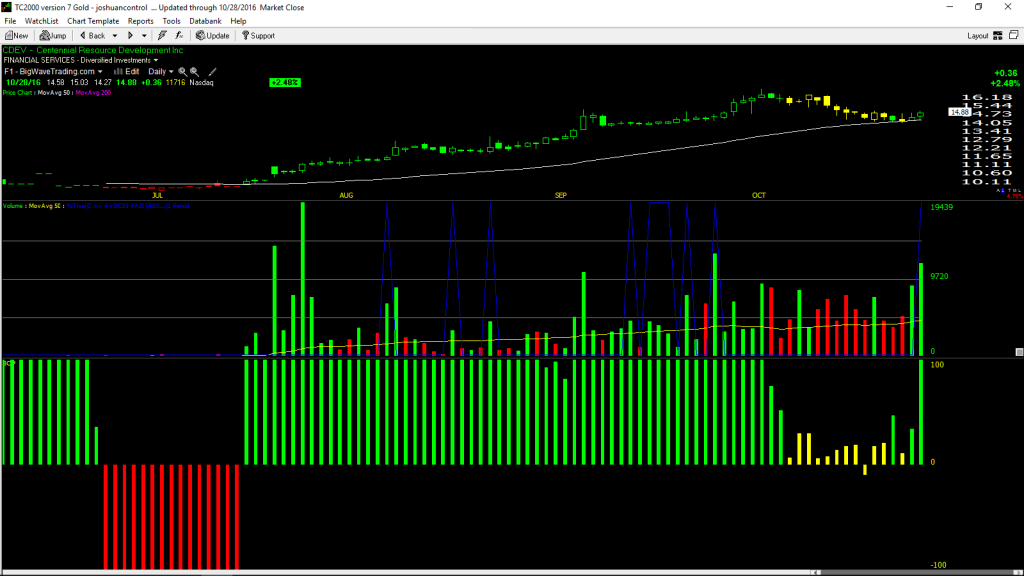Open the formula fx toolbar icon
1024x576 pixels.
pyautogui.click(x=180, y=36)
